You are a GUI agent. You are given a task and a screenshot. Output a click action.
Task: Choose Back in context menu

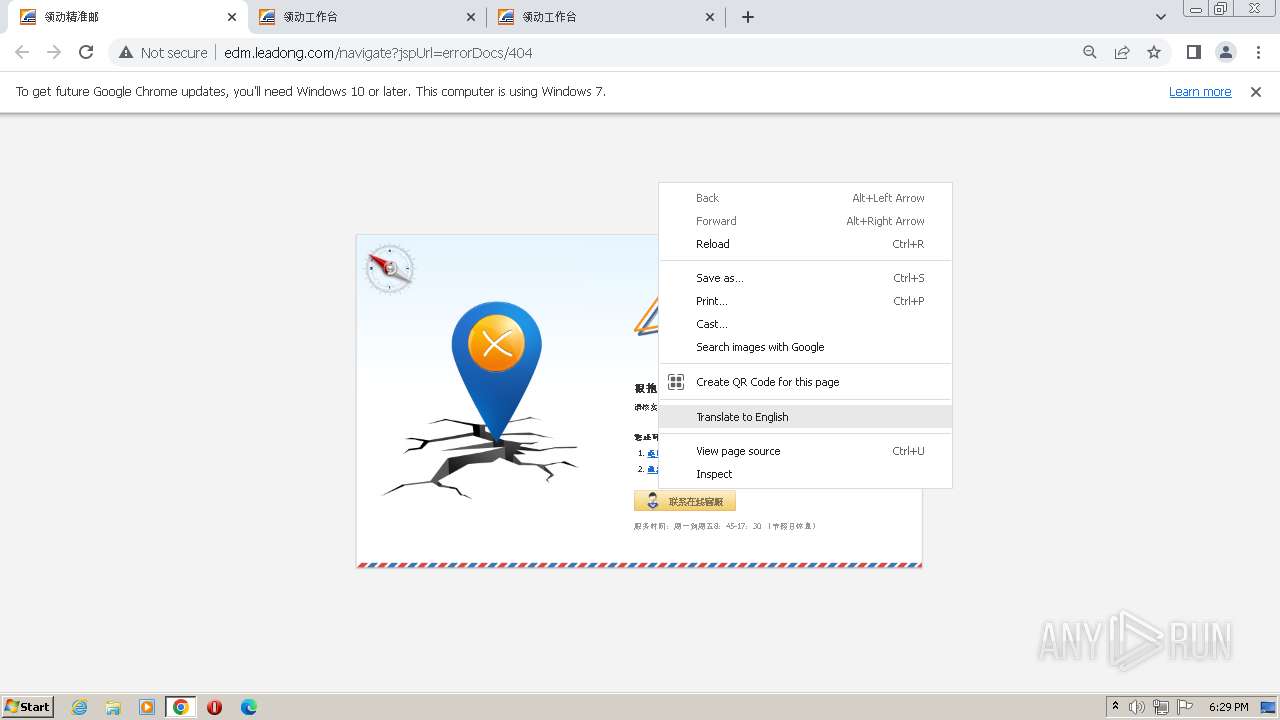coord(805,198)
